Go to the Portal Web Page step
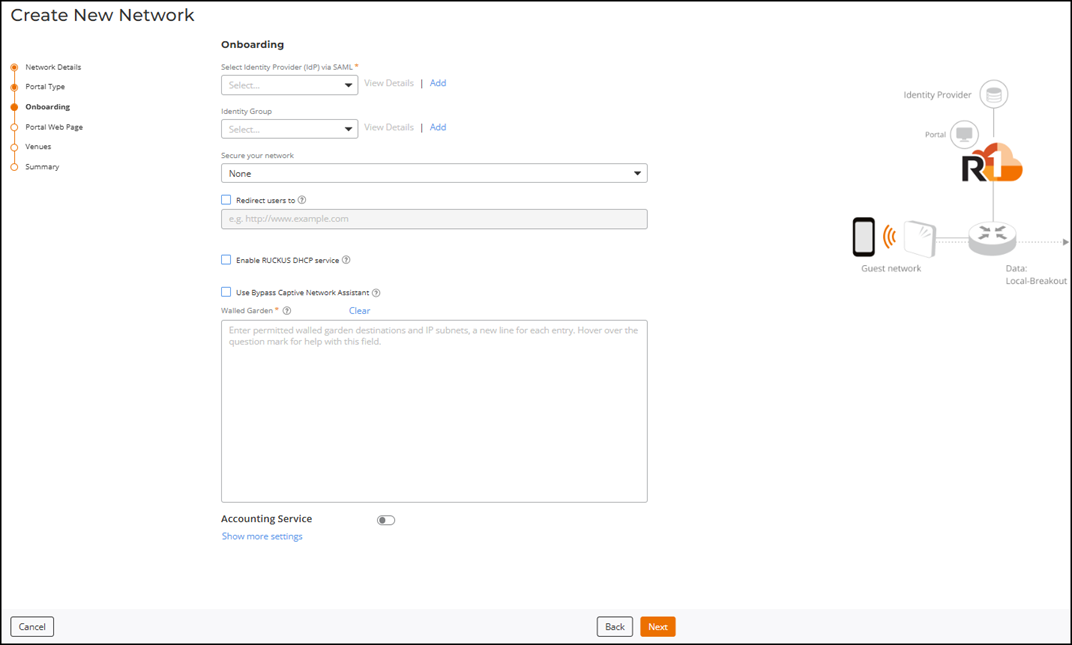The height and width of the screenshot is (645, 1072). 54,127
